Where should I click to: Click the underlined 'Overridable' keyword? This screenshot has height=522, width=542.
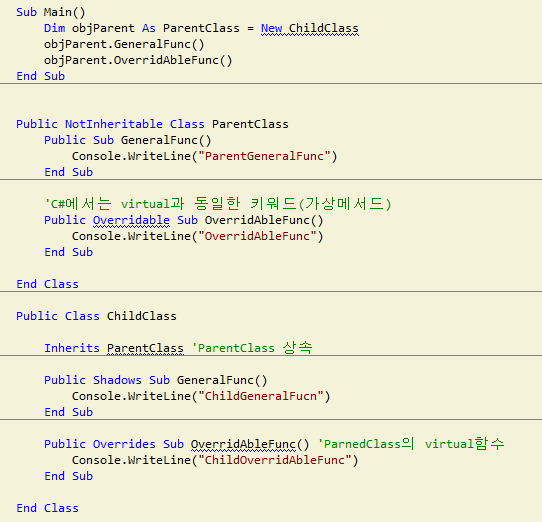point(131,221)
